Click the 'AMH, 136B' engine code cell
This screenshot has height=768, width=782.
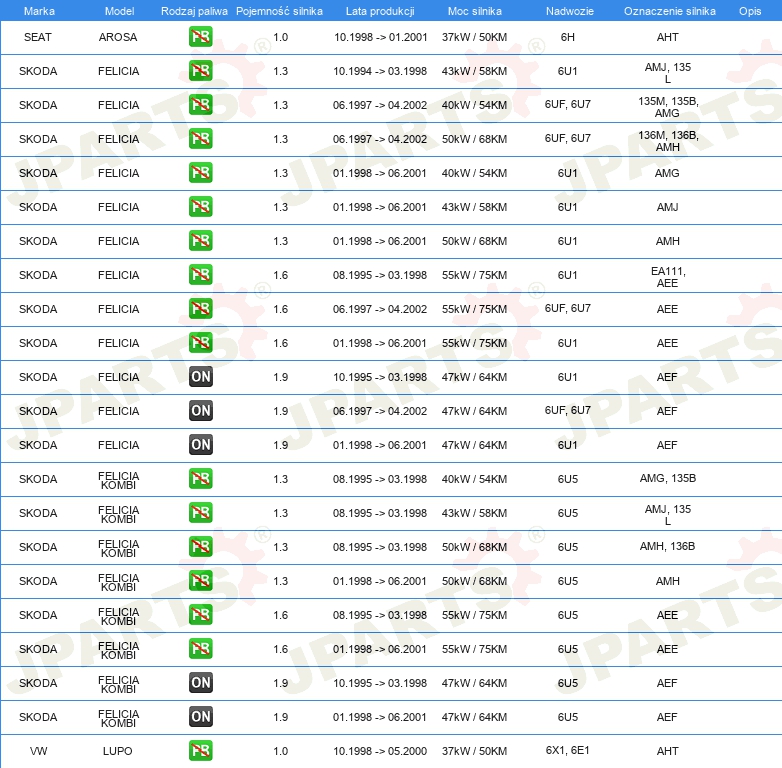tap(668, 546)
